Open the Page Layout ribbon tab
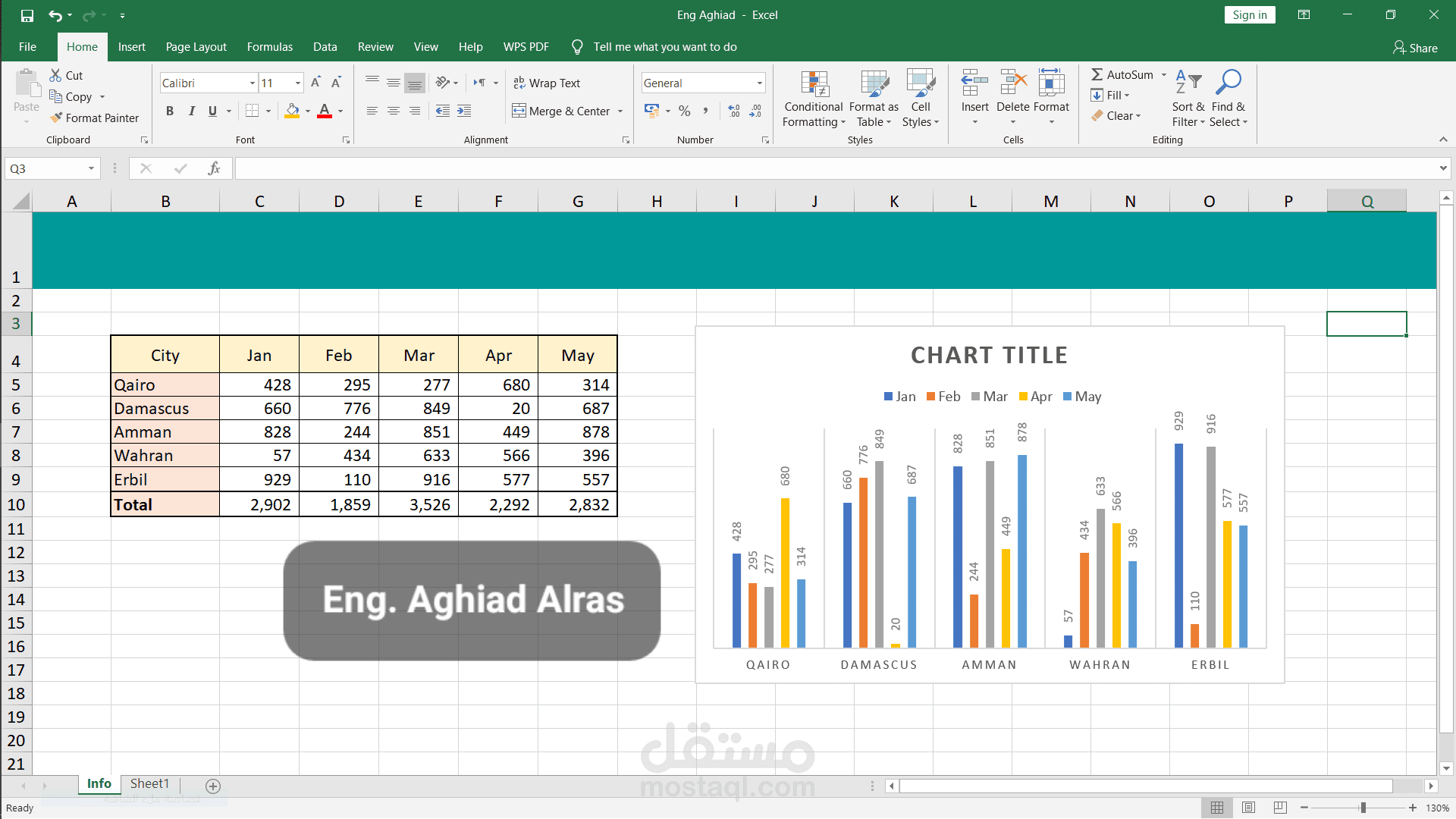The image size is (1456, 819). pyautogui.click(x=196, y=47)
